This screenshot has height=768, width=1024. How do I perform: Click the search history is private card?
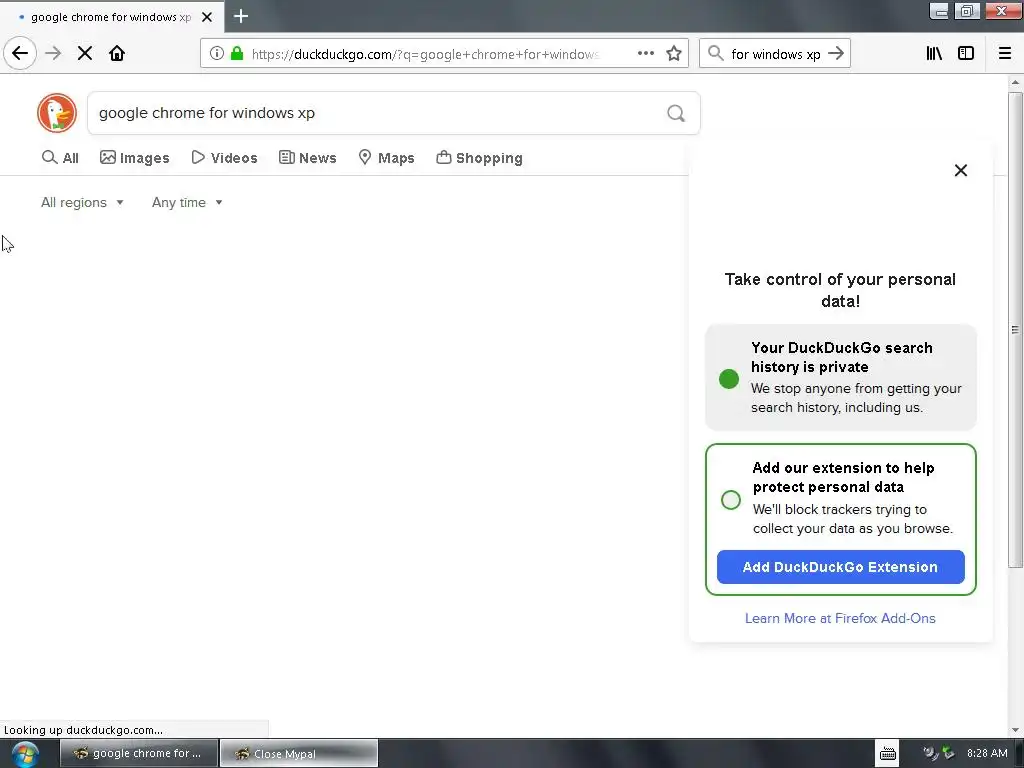point(840,377)
